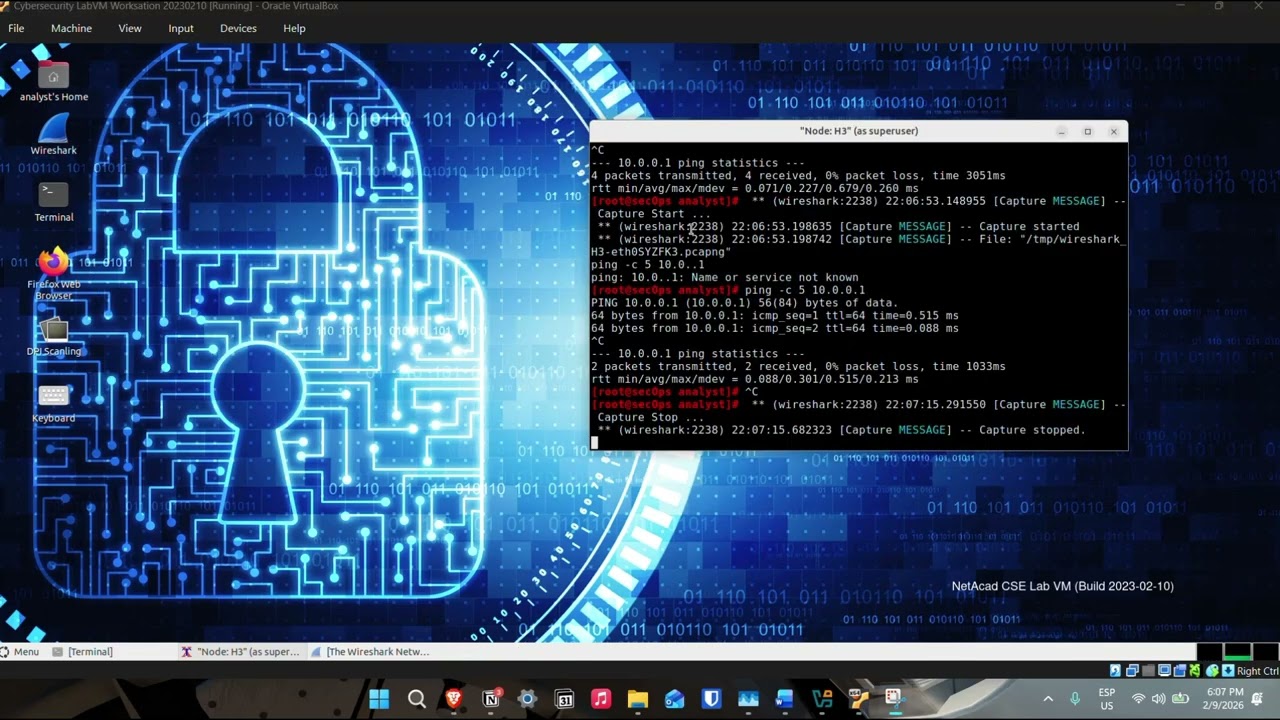Click the "H3-eth0SYZFK3.pcapng" filename text

pyautogui.click(x=660, y=252)
